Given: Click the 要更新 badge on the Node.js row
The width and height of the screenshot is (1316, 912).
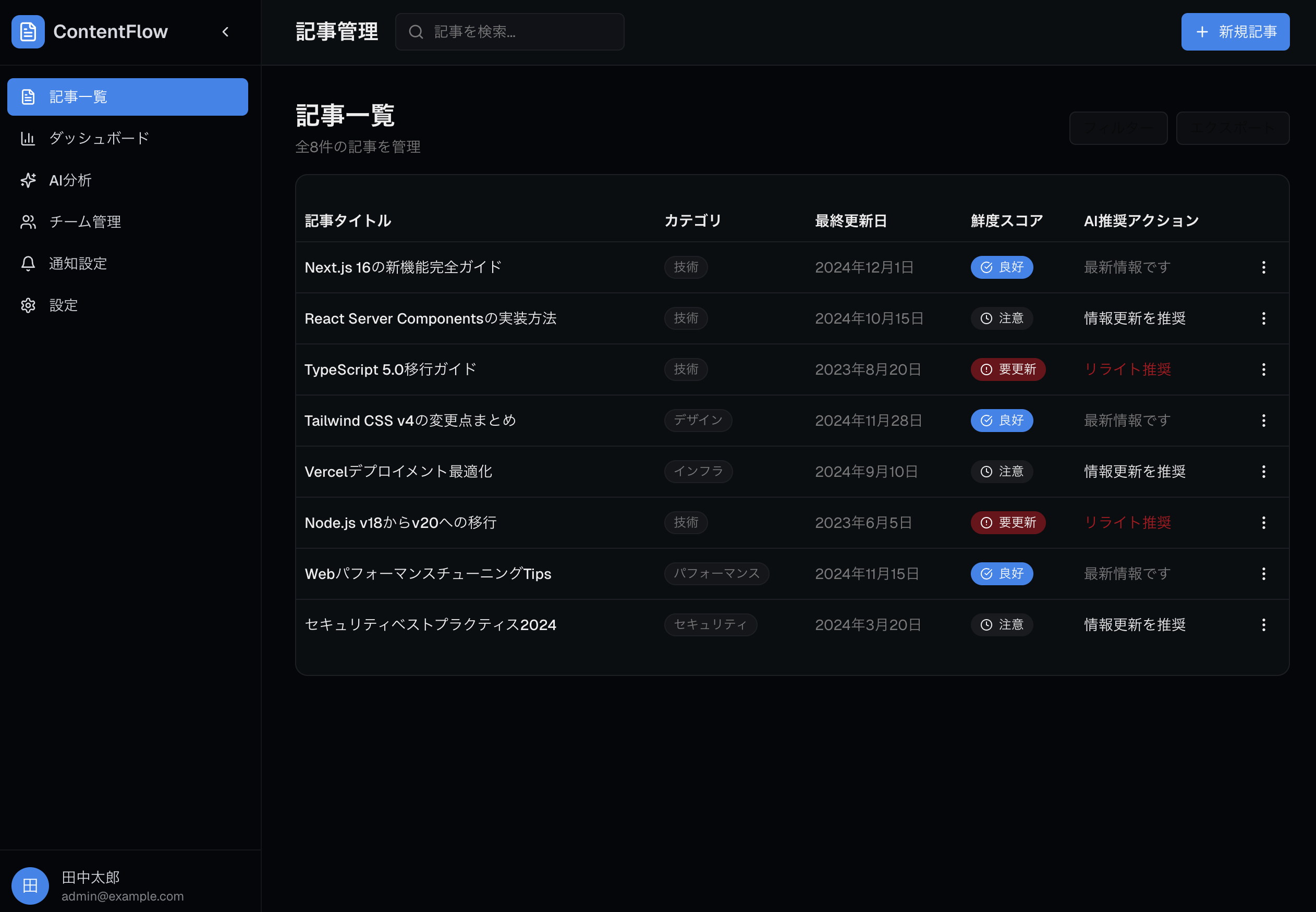Looking at the screenshot, I should pos(1007,522).
